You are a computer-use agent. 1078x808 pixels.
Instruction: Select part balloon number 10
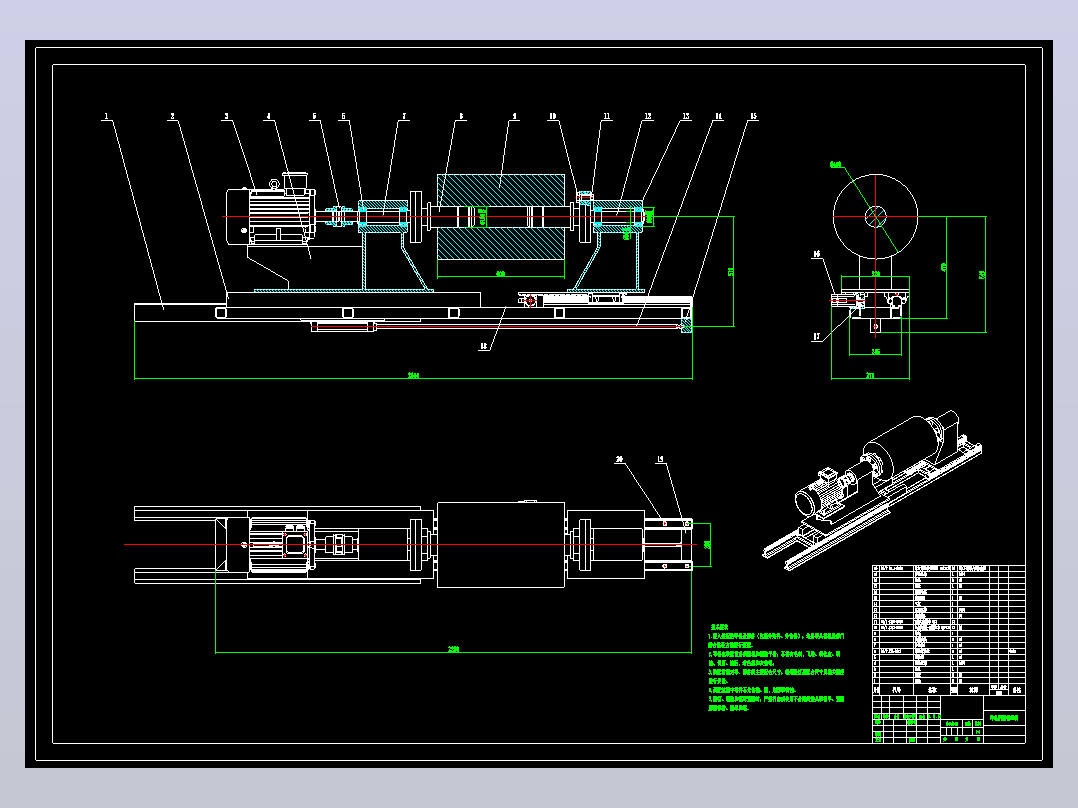553,116
